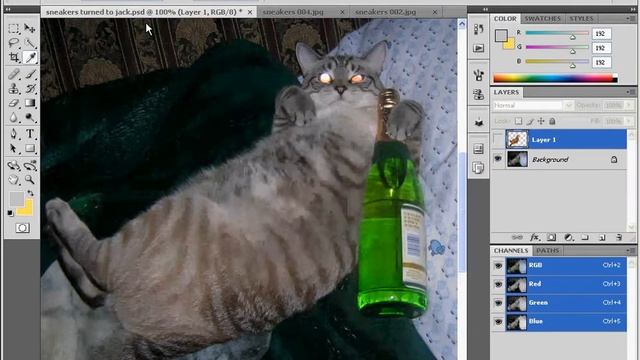640x360 pixels.
Task: Select the Magic Wand tool
Action: [x=30, y=43]
